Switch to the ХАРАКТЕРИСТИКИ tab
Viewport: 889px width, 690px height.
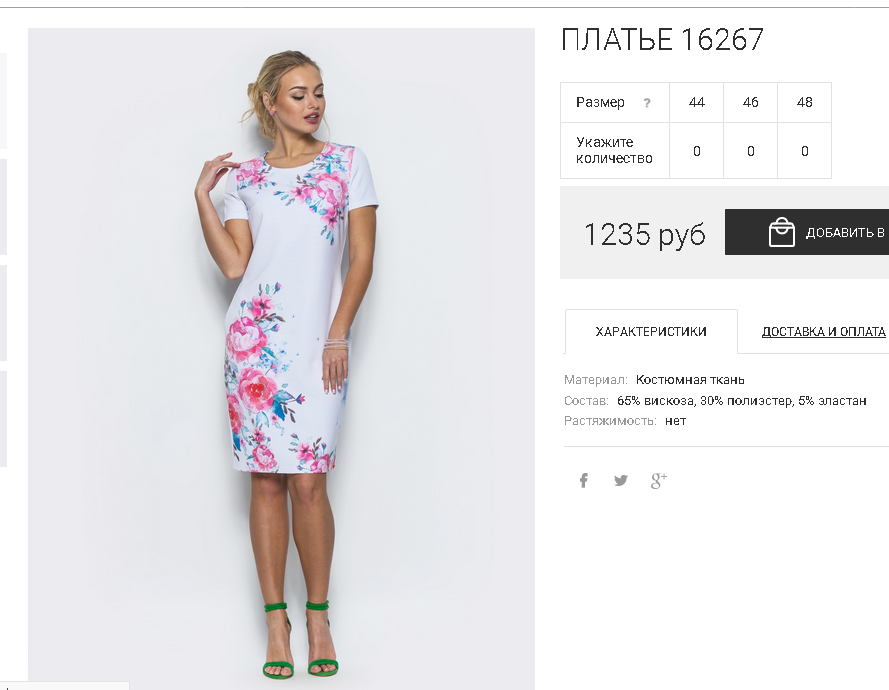click(651, 332)
